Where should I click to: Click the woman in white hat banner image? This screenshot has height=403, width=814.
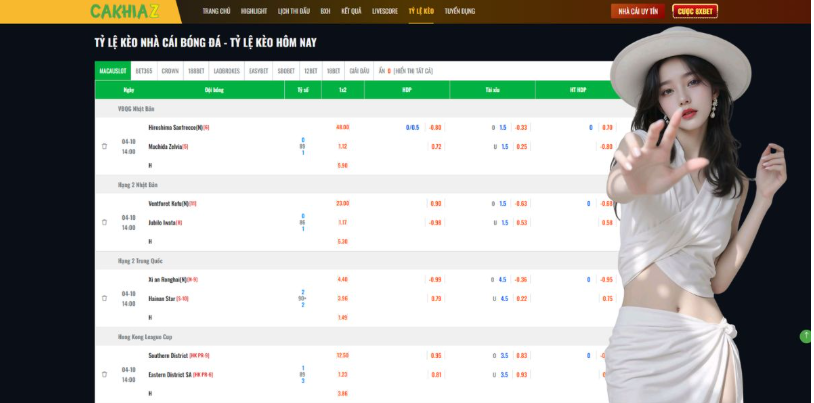[696, 213]
